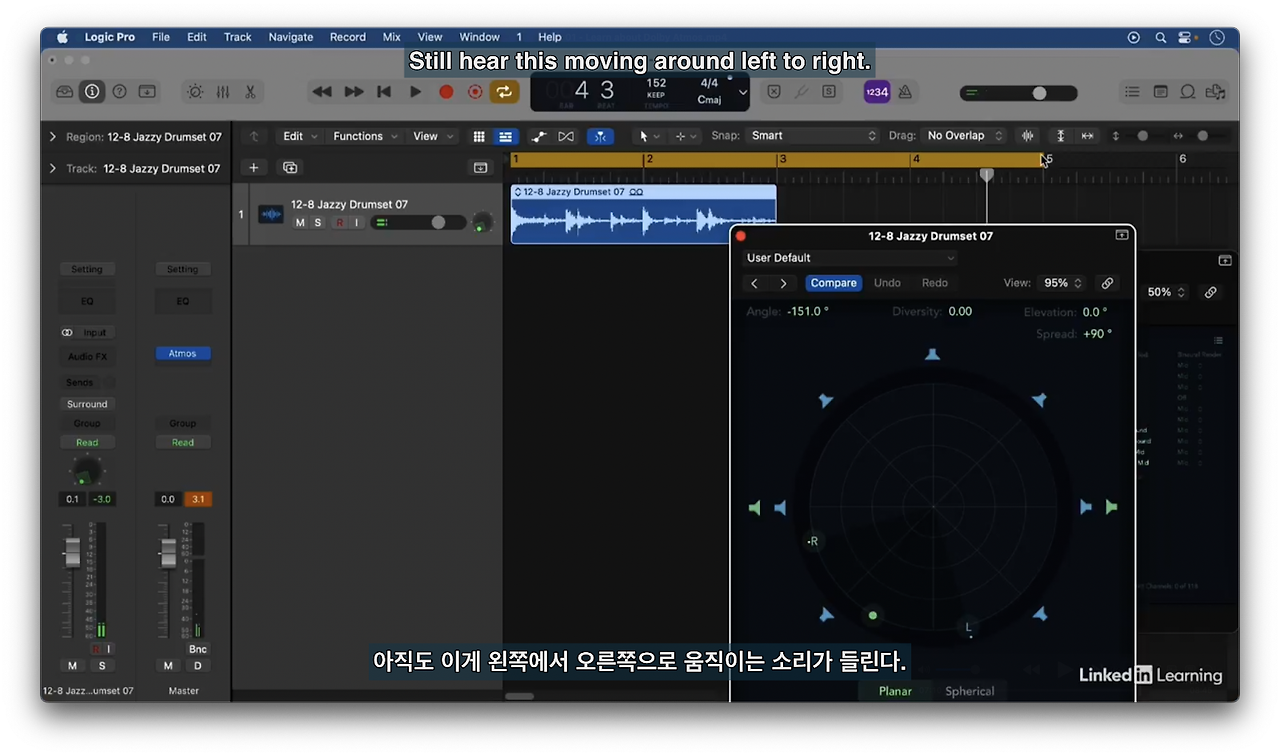Record-enable the 12-8 Jazzy Drumset 07 track

339,222
